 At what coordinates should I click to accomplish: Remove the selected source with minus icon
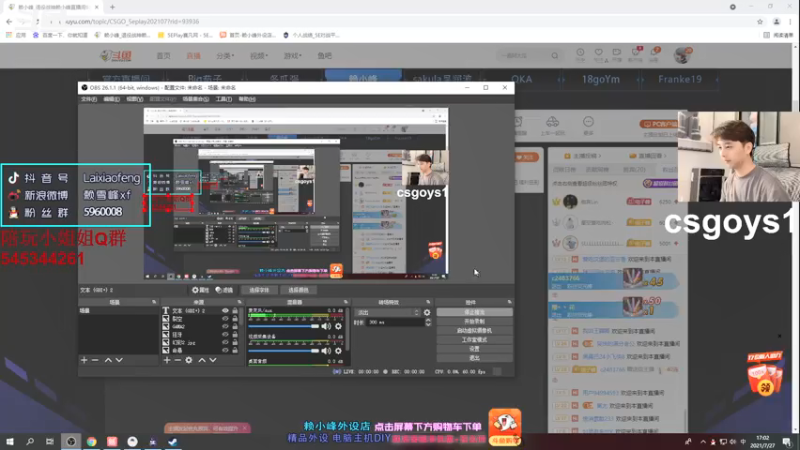pos(178,360)
